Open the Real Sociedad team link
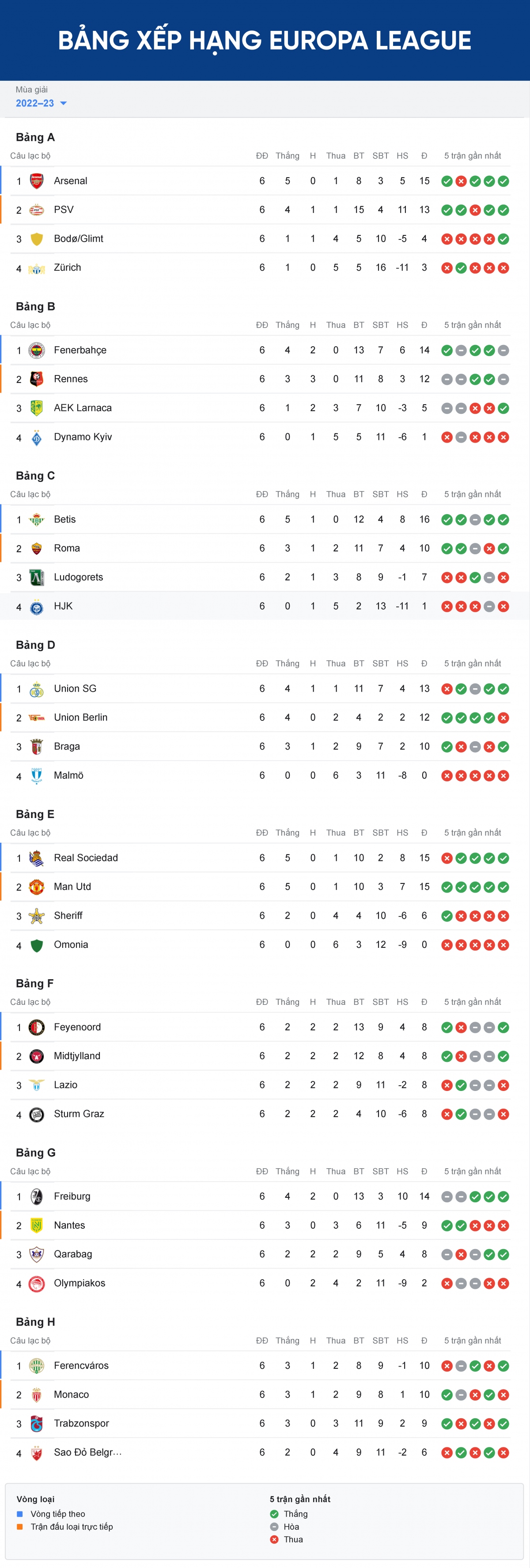Image resolution: width=530 pixels, height=1568 pixels. (x=86, y=858)
